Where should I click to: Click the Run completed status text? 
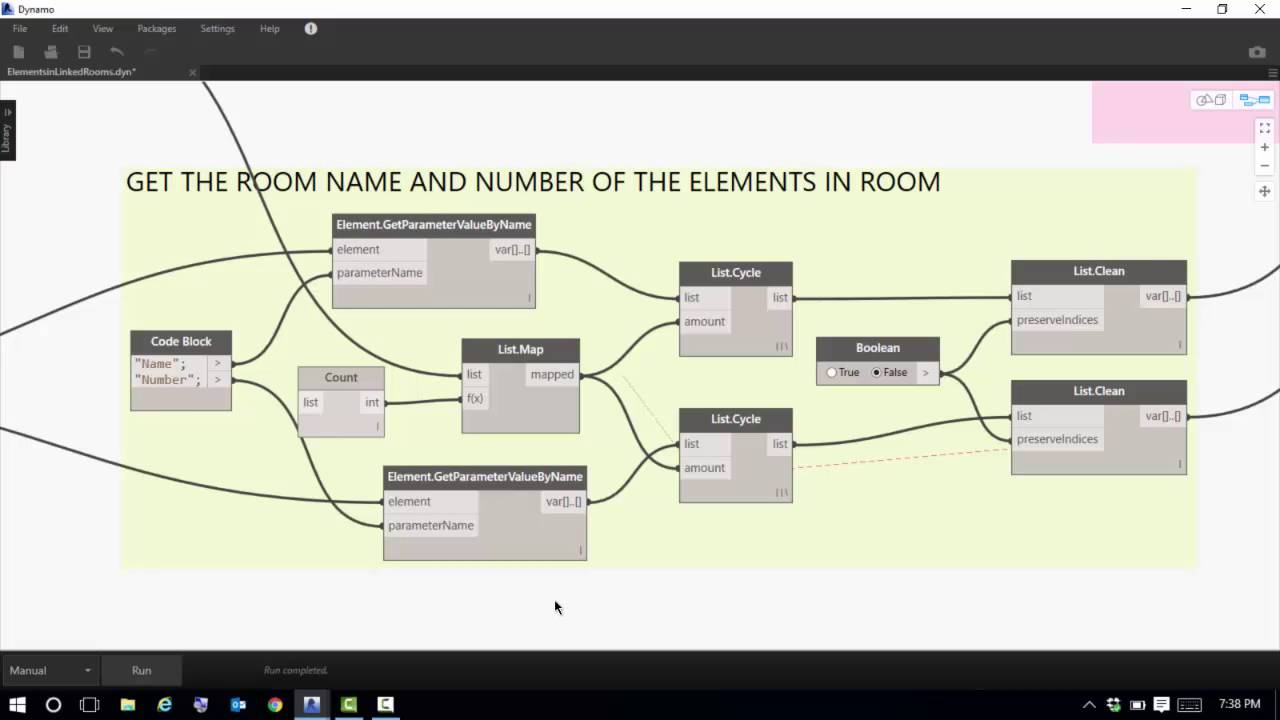pos(296,670)
